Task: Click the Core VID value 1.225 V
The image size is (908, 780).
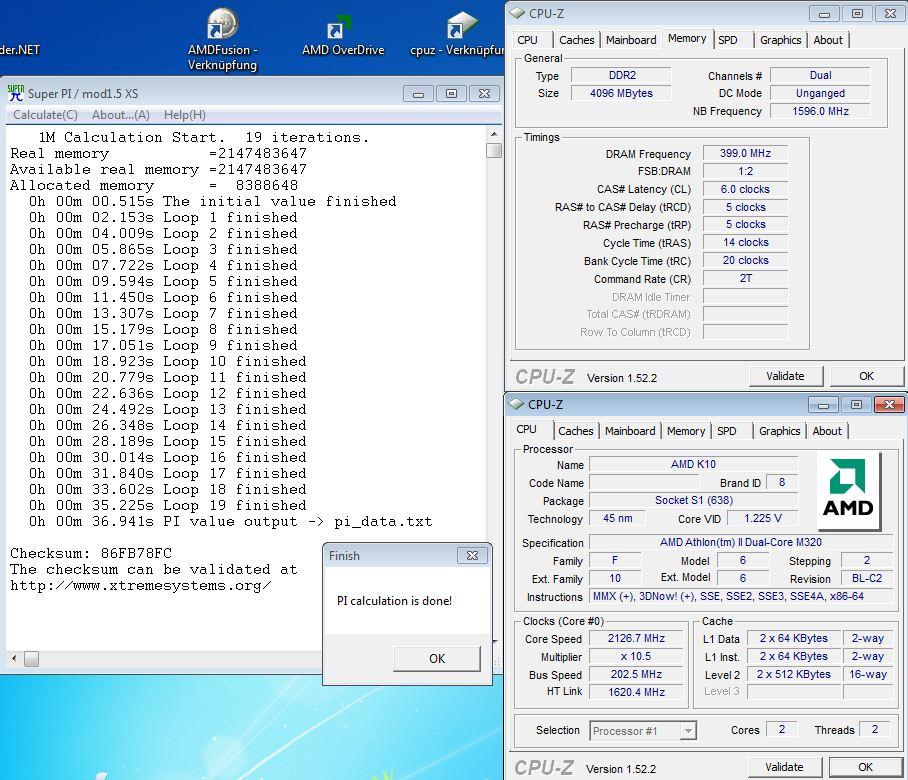Action: click(x=763, y=518)
